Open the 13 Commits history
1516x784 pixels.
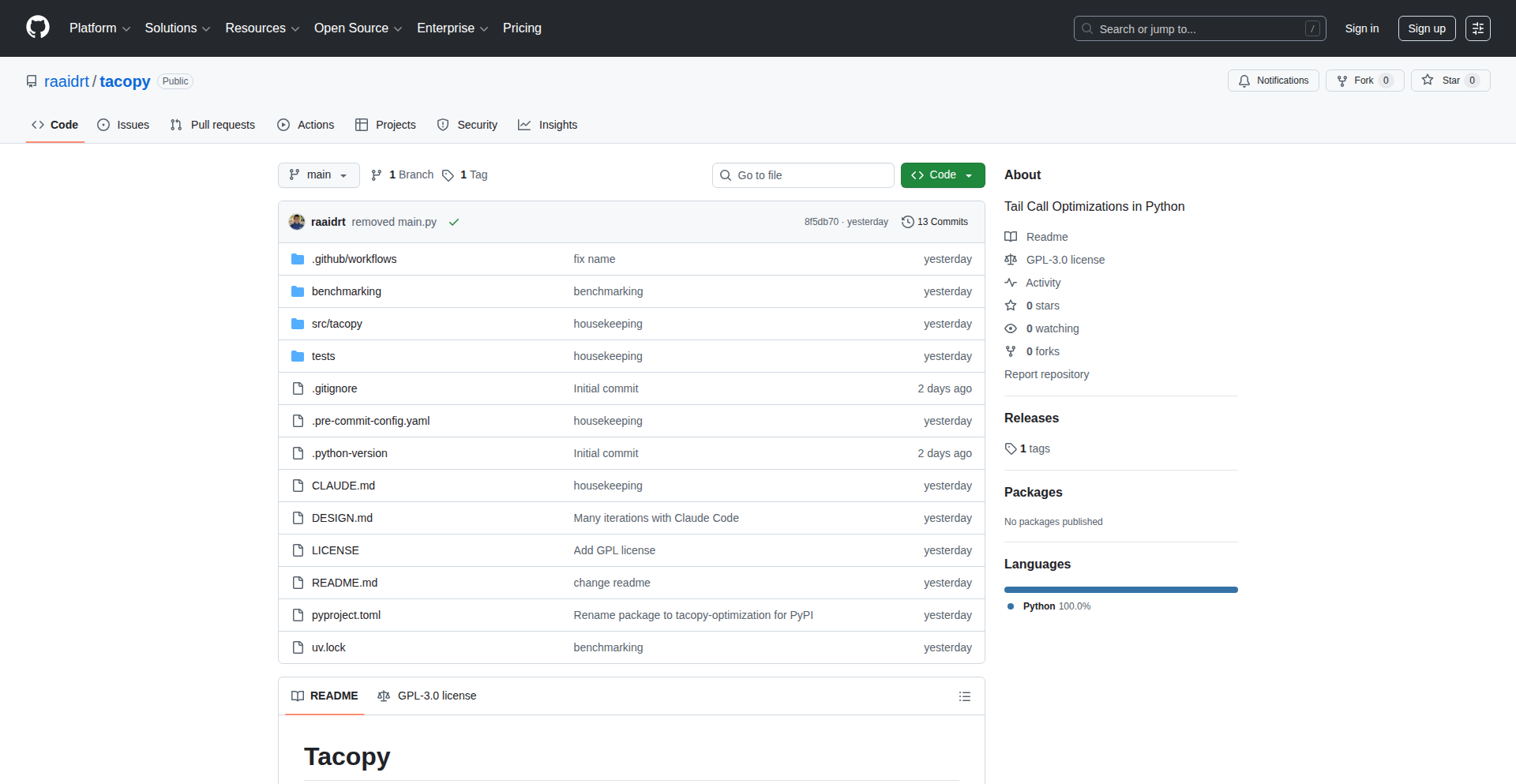935,222
